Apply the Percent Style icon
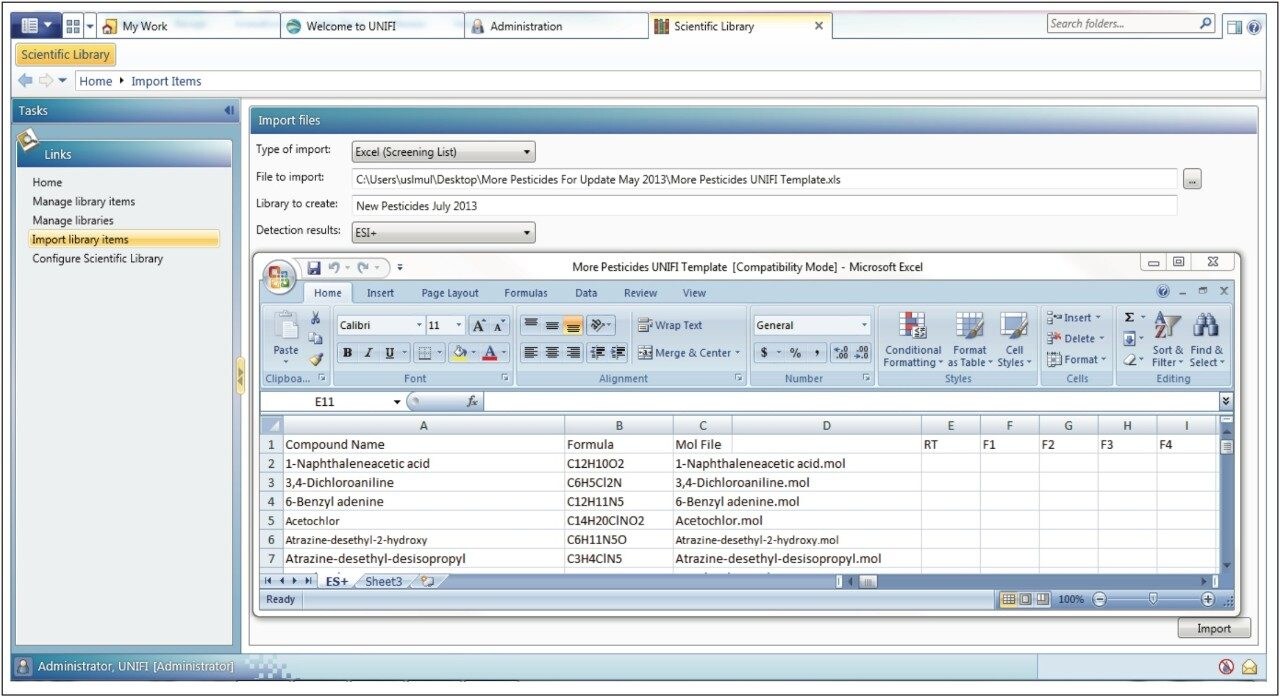The image size is (1280, 697). click(796, 352)
